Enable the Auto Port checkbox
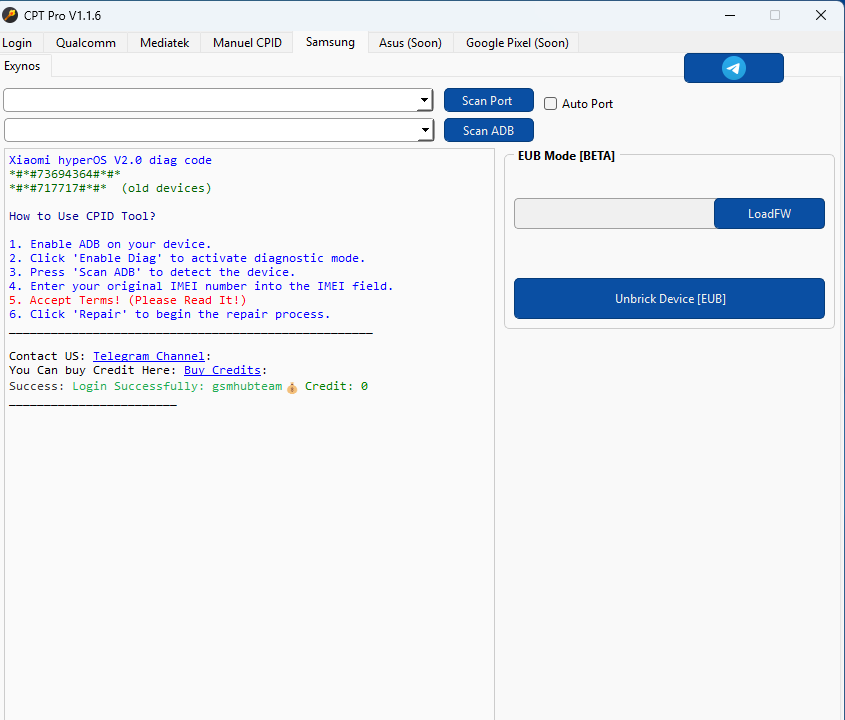 (550, 103)
